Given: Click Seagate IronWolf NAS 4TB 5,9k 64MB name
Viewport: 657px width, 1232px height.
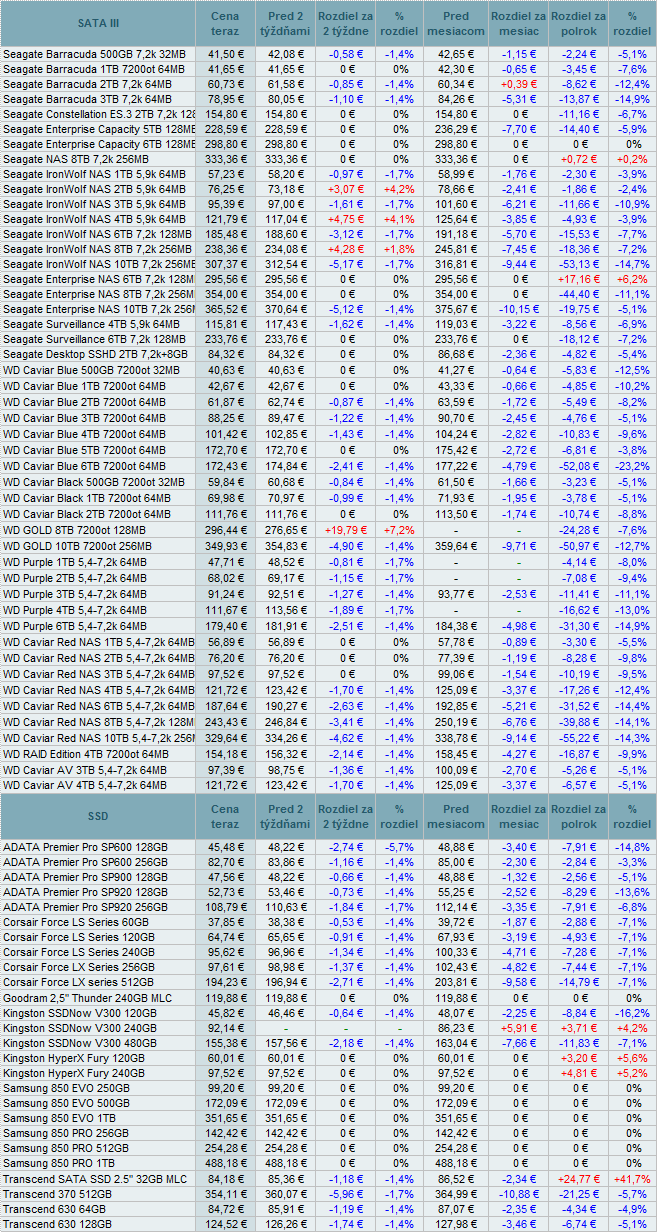Looking at the screenshot, I should point(94,218).
